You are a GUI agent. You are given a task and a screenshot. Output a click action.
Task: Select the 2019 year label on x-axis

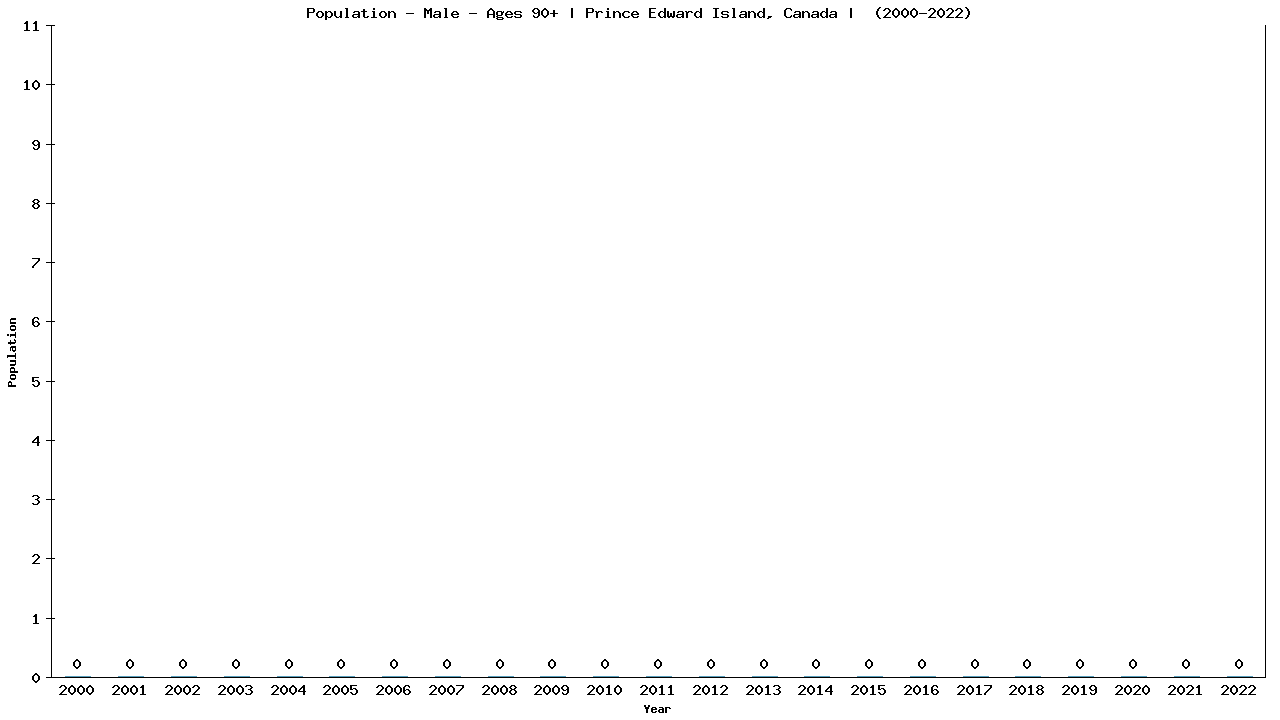1080,690
